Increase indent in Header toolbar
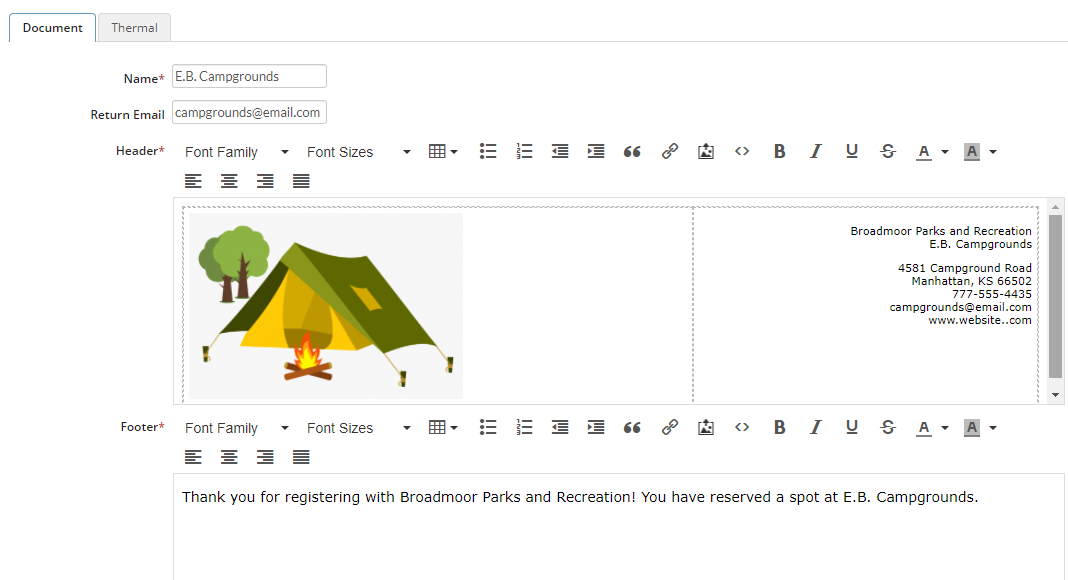 point(596,151)
